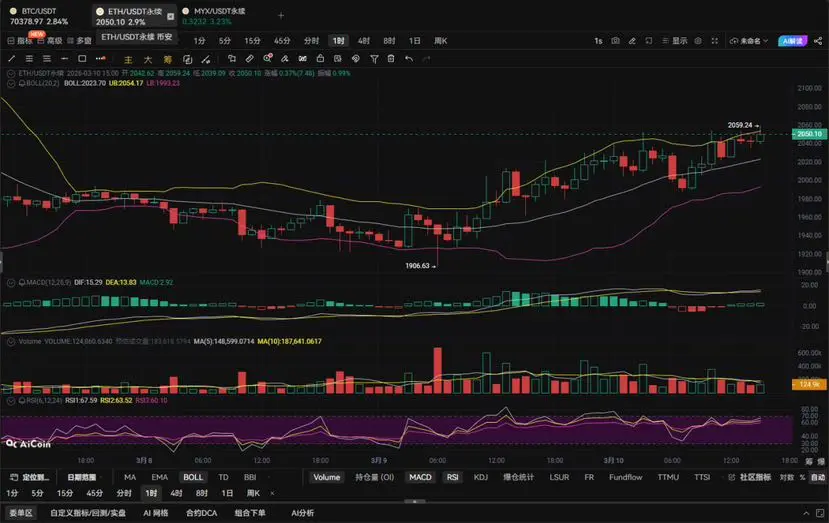Open the 日期范围 date range selector
829x523 pixels.
click(82, 477)
